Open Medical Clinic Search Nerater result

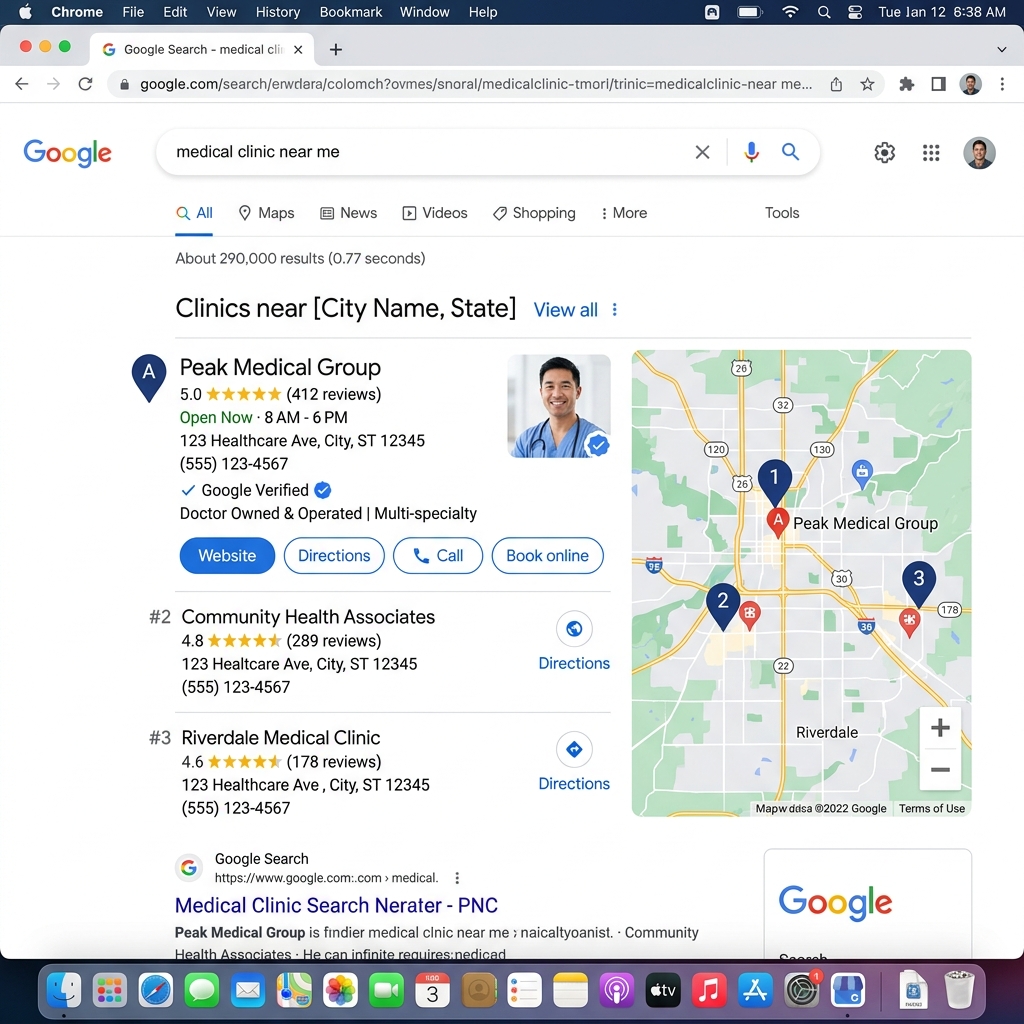(x=336, y=905)
